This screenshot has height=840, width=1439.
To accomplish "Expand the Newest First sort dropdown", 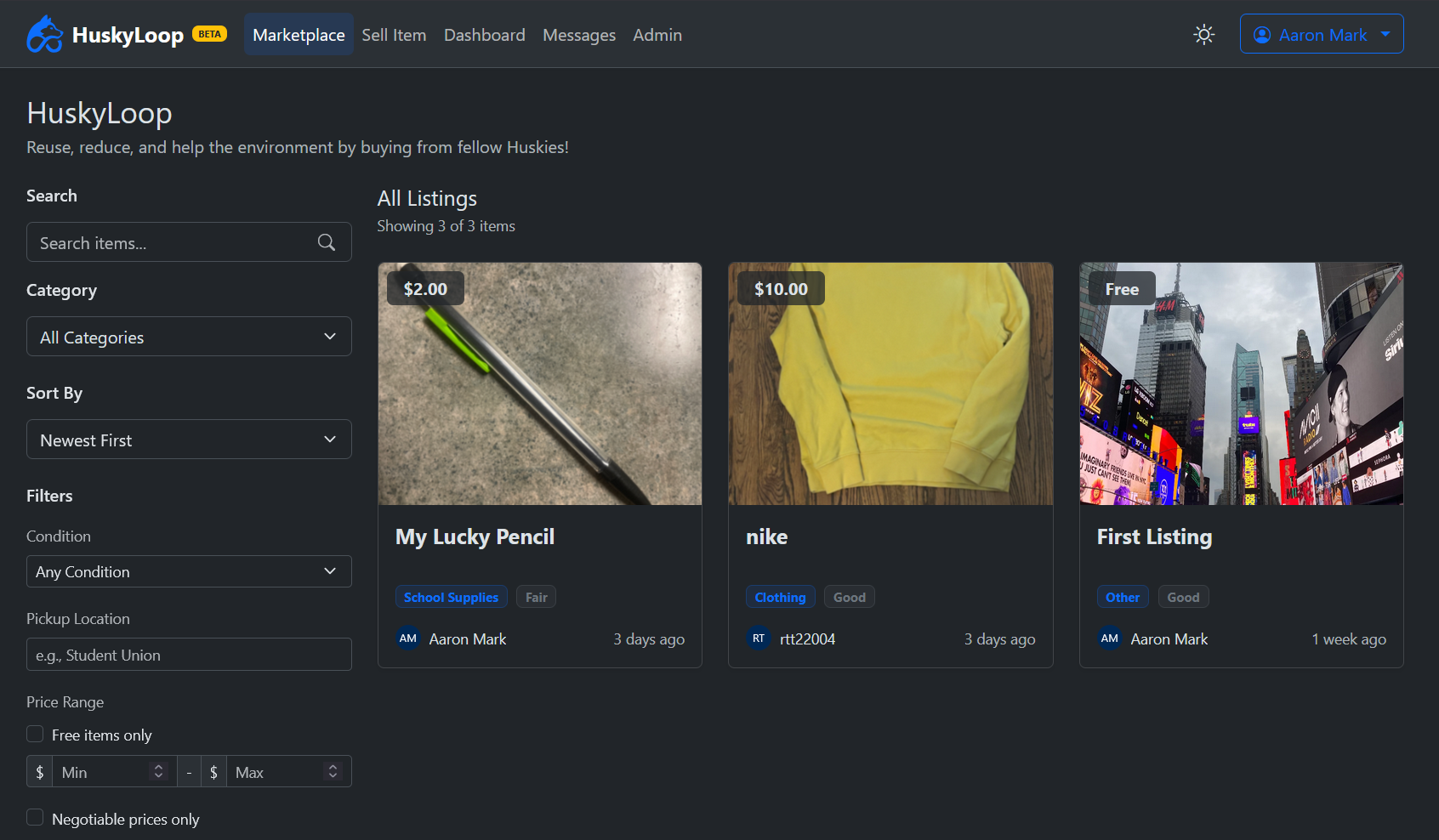I will [189, 440].
